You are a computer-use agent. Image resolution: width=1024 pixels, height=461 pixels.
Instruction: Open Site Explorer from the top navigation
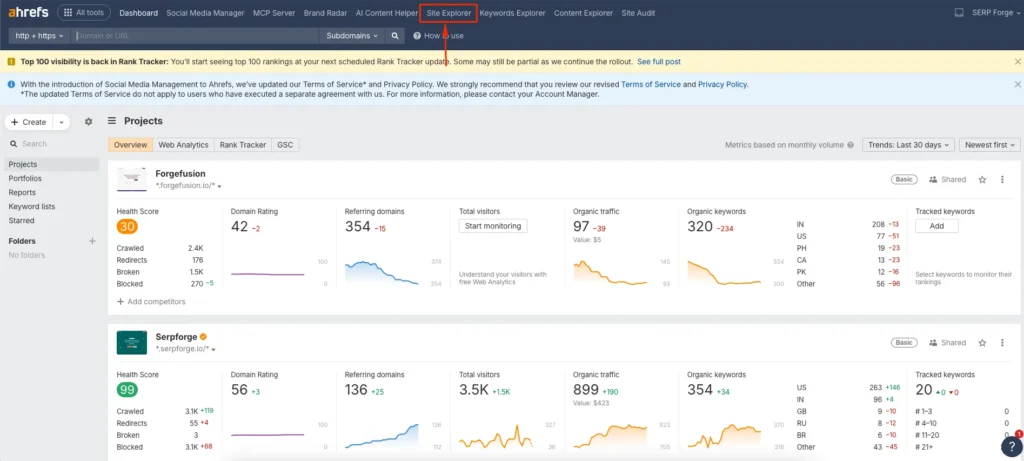447,13
